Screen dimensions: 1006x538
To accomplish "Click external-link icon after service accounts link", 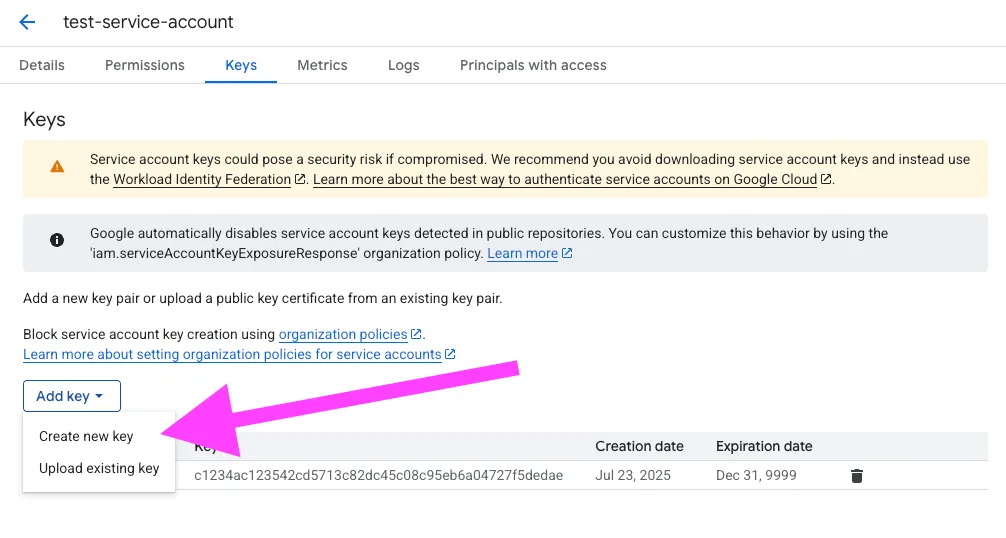I will tap(450, 354).
